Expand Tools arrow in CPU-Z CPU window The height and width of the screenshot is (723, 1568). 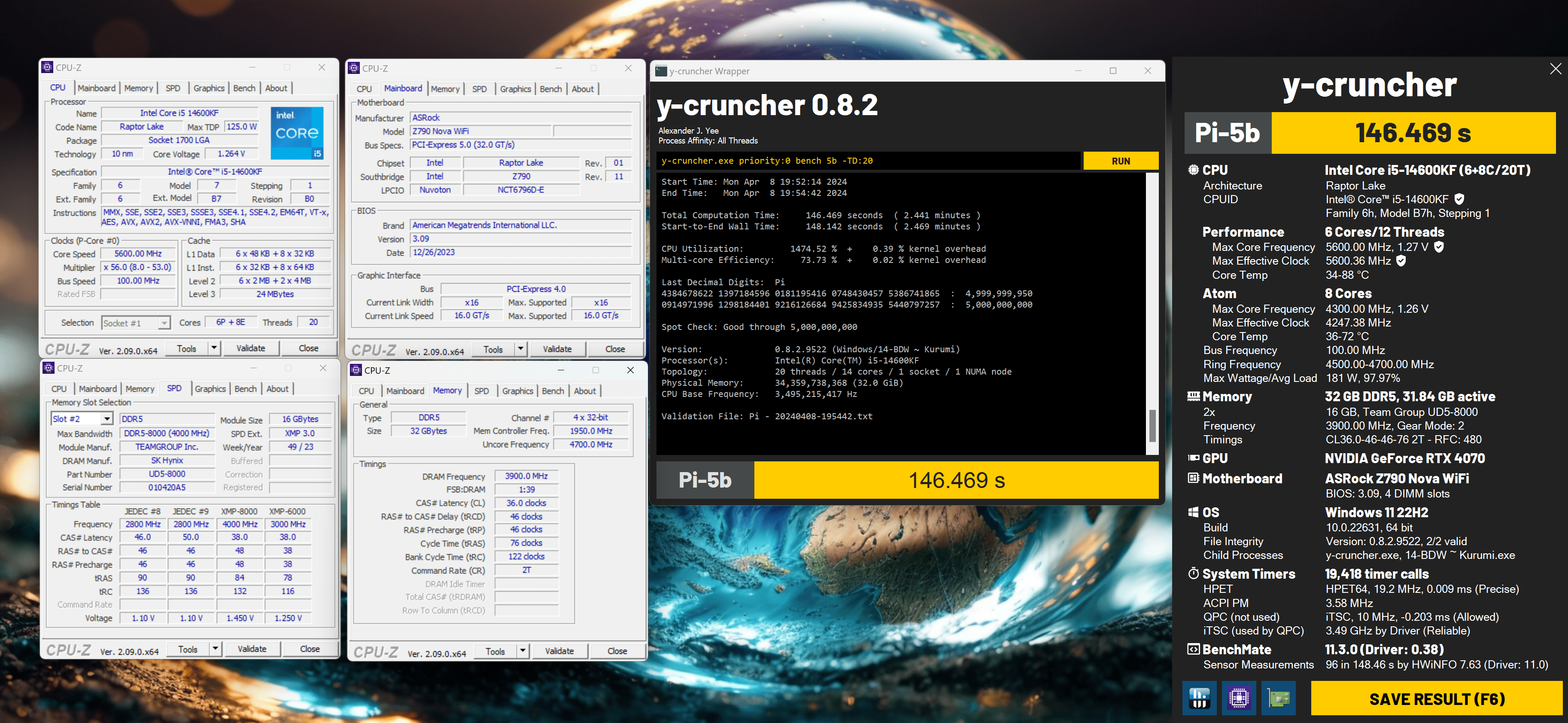click(x=214, y=348)
